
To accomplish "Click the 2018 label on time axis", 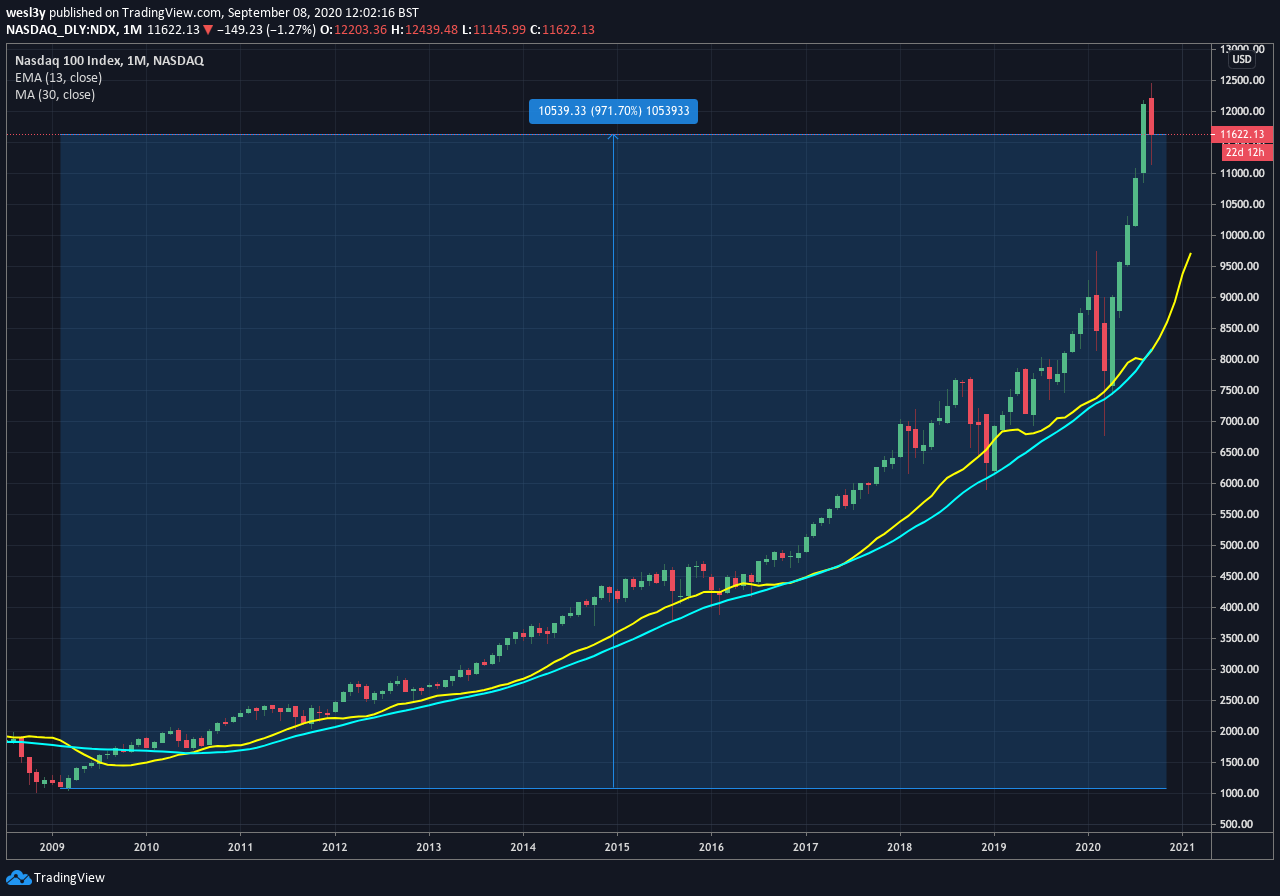I will [x=900, y=846].
